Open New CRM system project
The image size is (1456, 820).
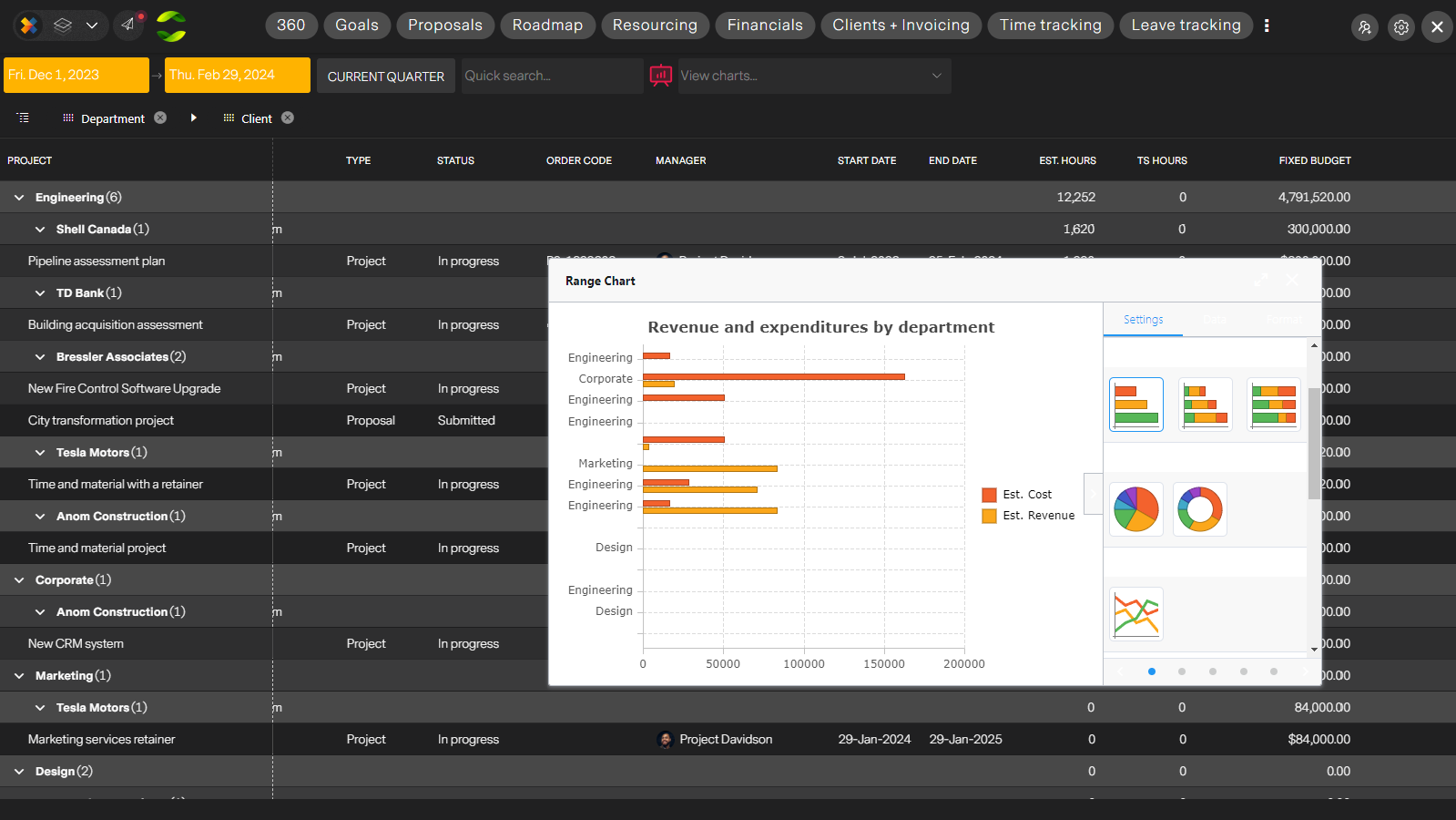click(76, 643)
